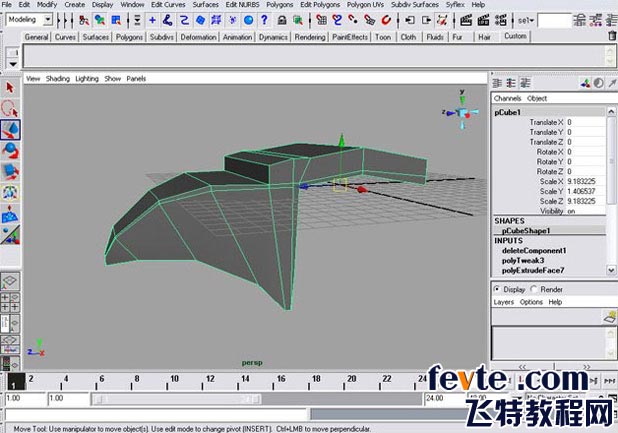Choose the Move tool in toolbox
The image size is (618, 433).
point(10,130)
